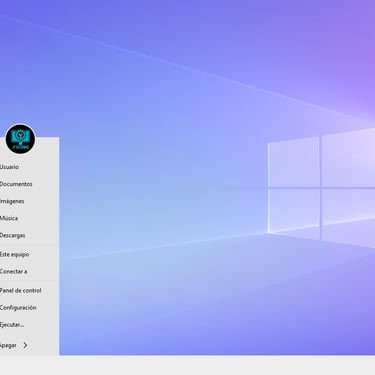
Task: Choose the Conectar a entry
Action: [13, 271]
